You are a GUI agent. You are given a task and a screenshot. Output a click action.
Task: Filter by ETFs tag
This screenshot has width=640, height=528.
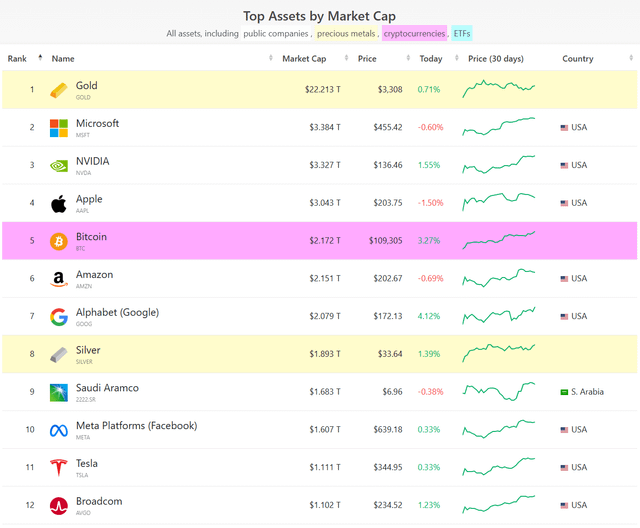[462, 34]
